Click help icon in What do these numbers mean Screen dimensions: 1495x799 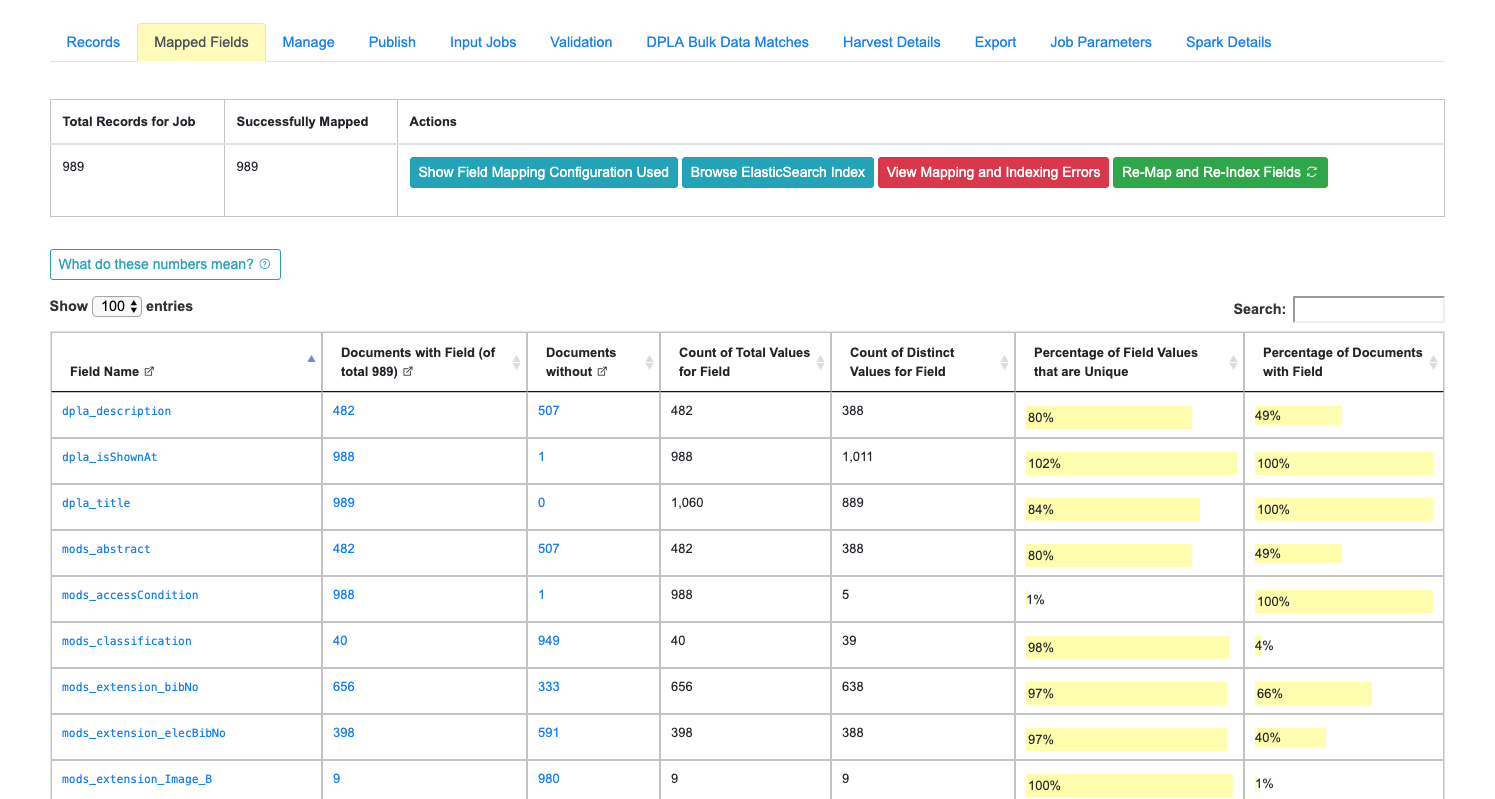[x=265, y=265]
